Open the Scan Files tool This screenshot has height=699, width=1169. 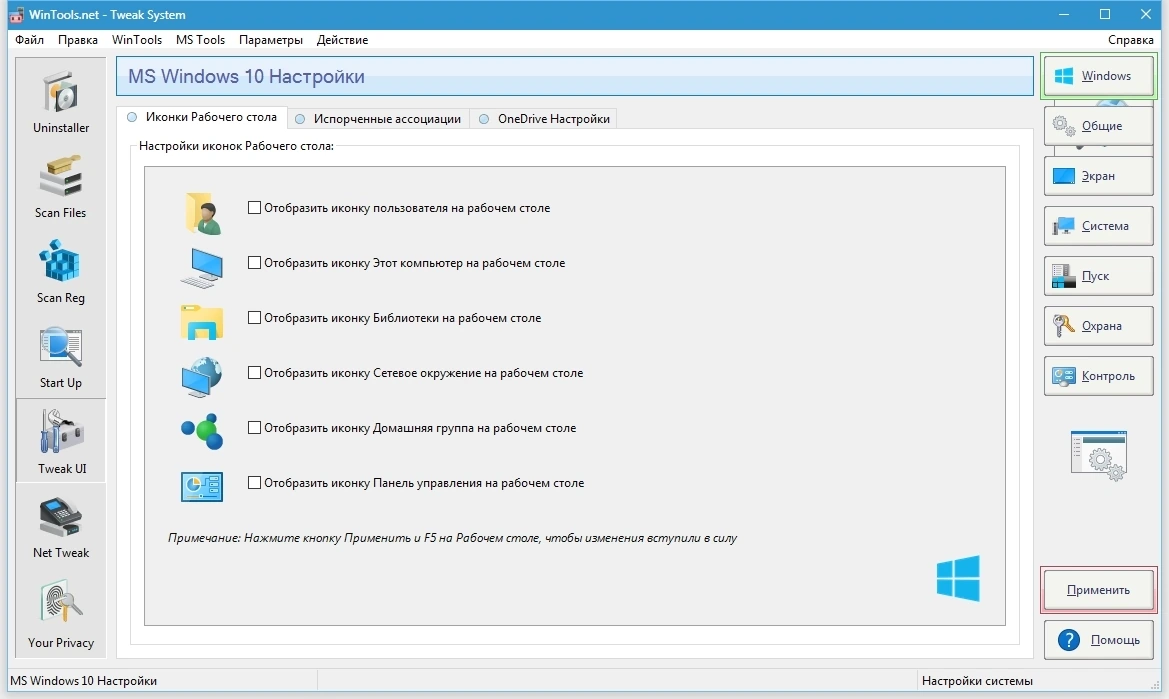pyautogui.click(x=61, y=188)
